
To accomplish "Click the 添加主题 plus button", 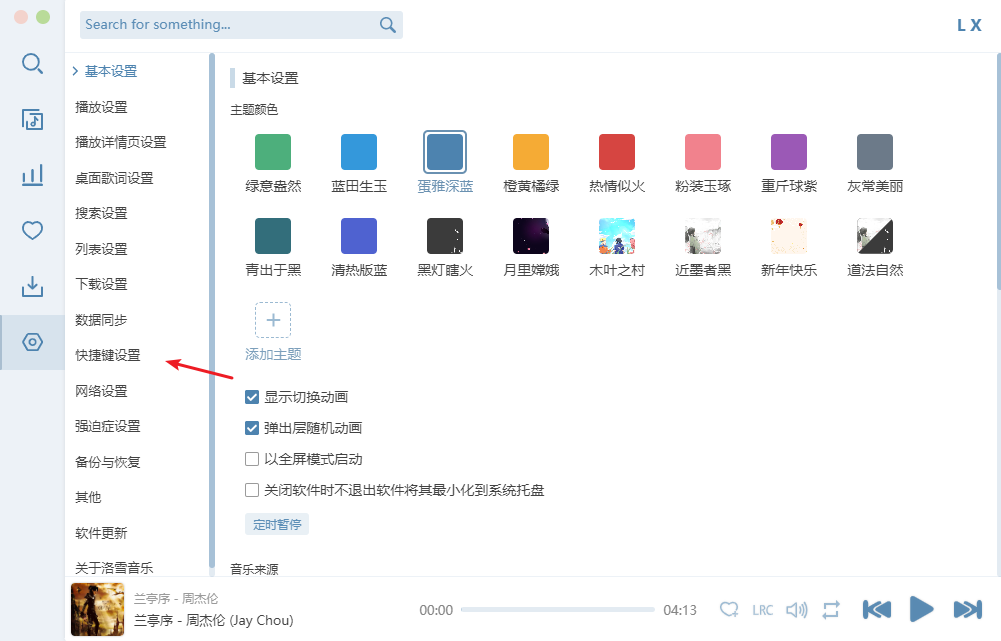I will tap(273, 321).
